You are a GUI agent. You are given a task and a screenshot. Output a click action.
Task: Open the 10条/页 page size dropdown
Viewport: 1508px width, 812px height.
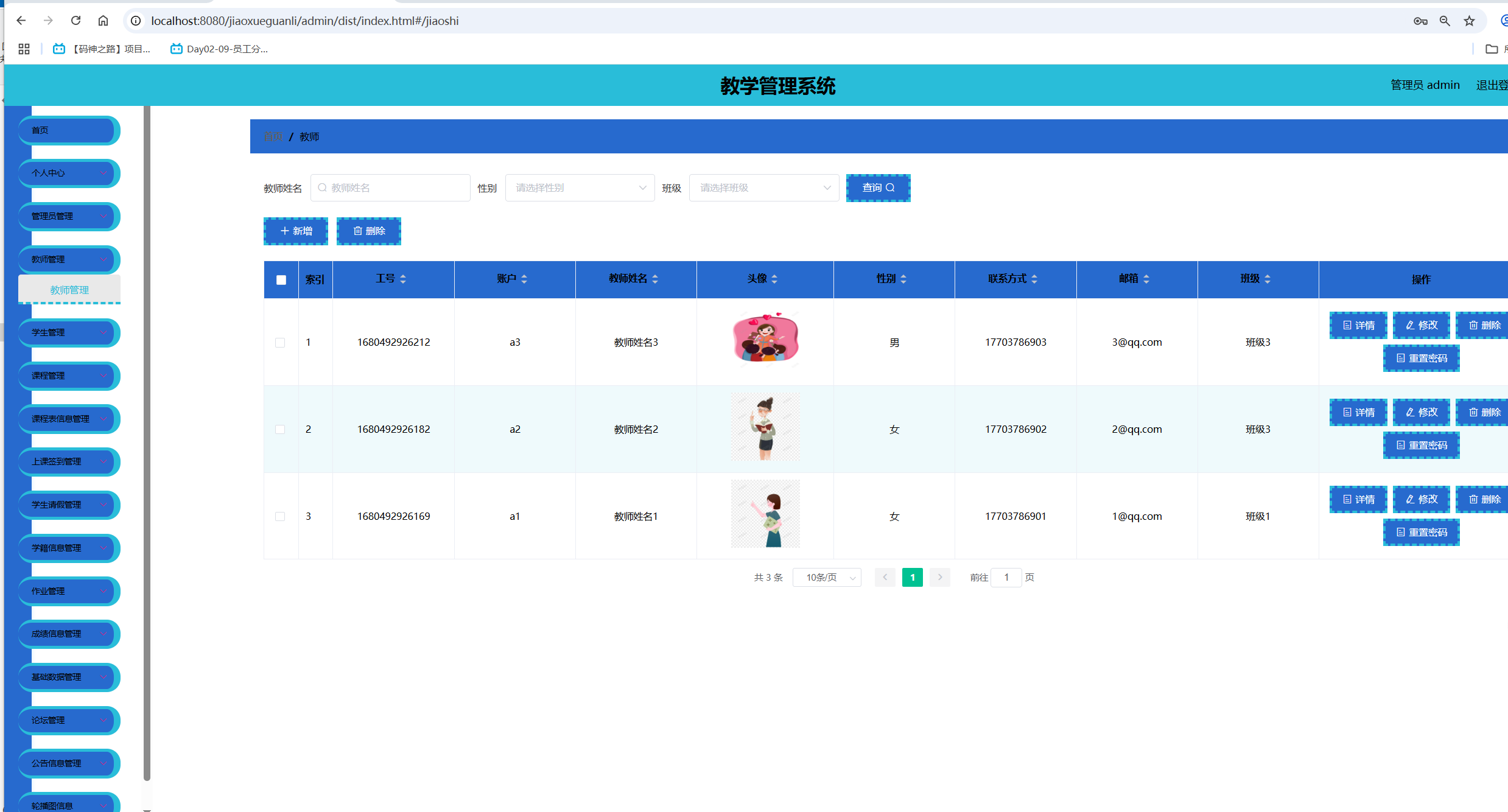pyautogui.click(x=827, y=577)
